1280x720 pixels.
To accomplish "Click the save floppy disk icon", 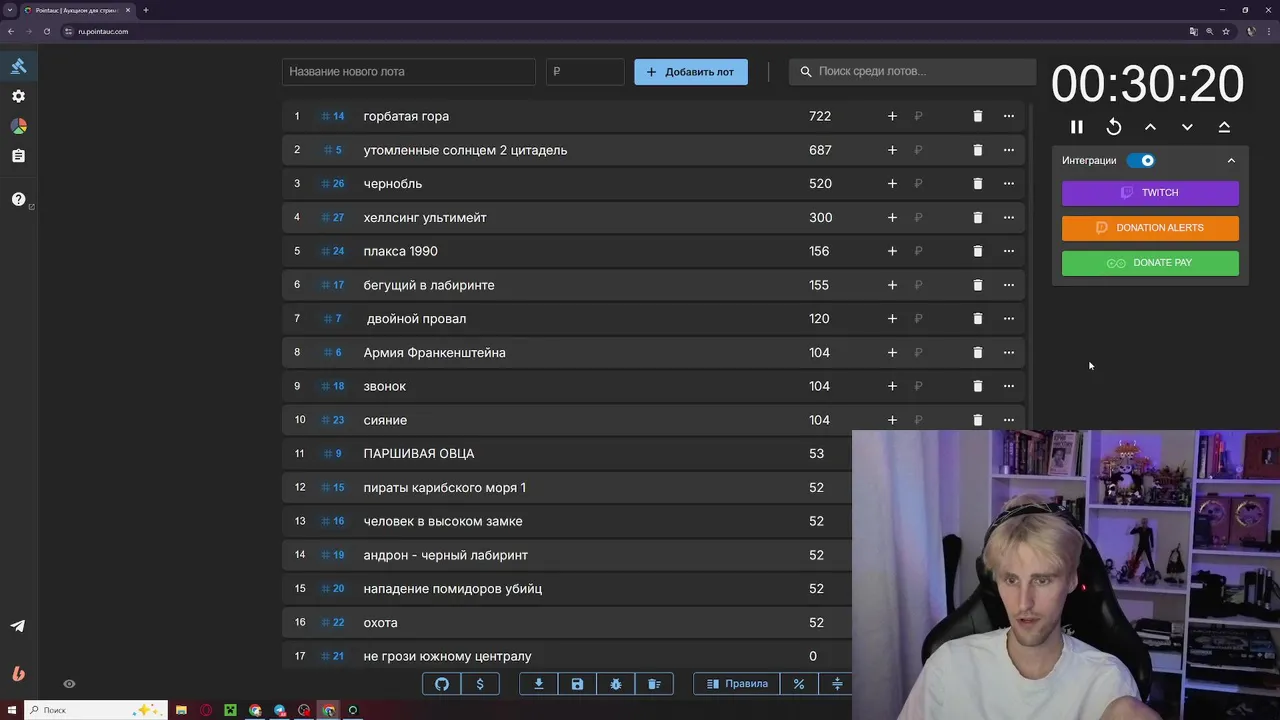I will click(577, 684).
